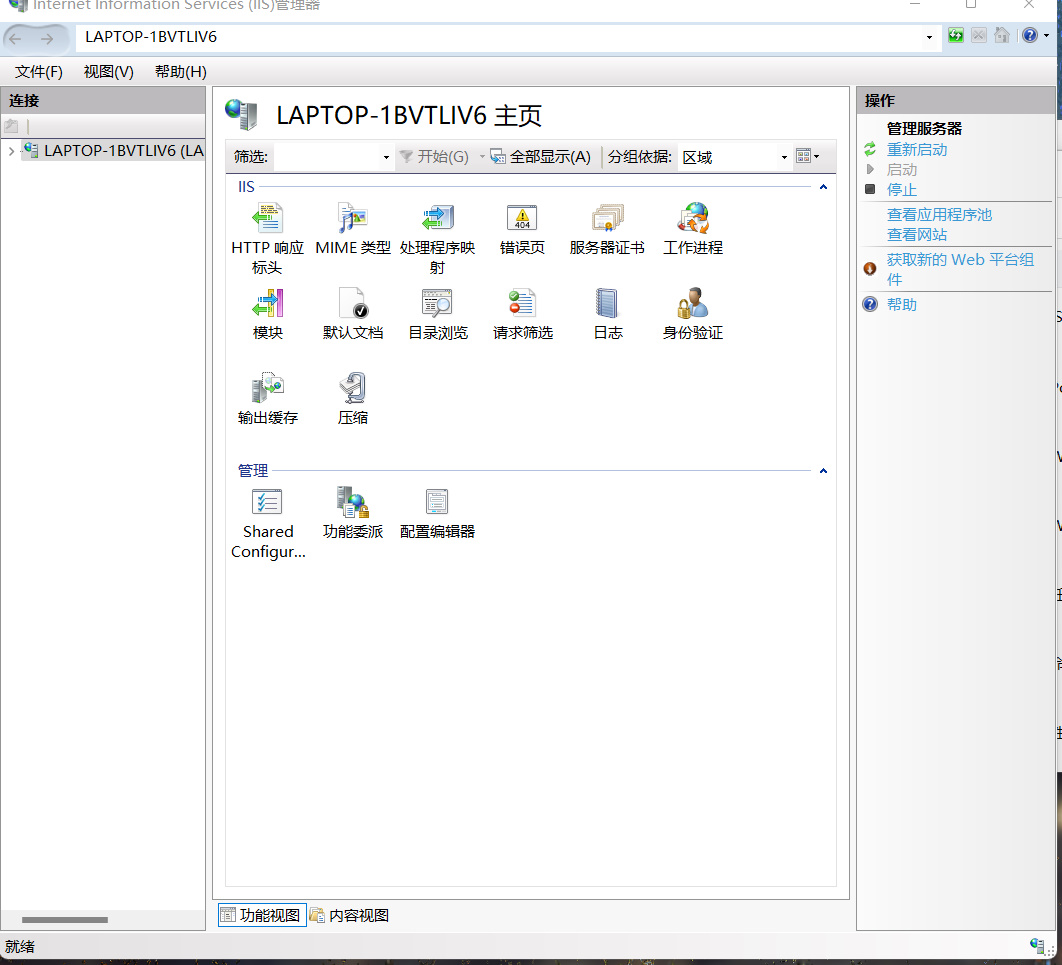The width and height of the screenshot is (1062, 965).
Task: Click the blue help icon in the address bar toolbar
Action: (1029, 35)
